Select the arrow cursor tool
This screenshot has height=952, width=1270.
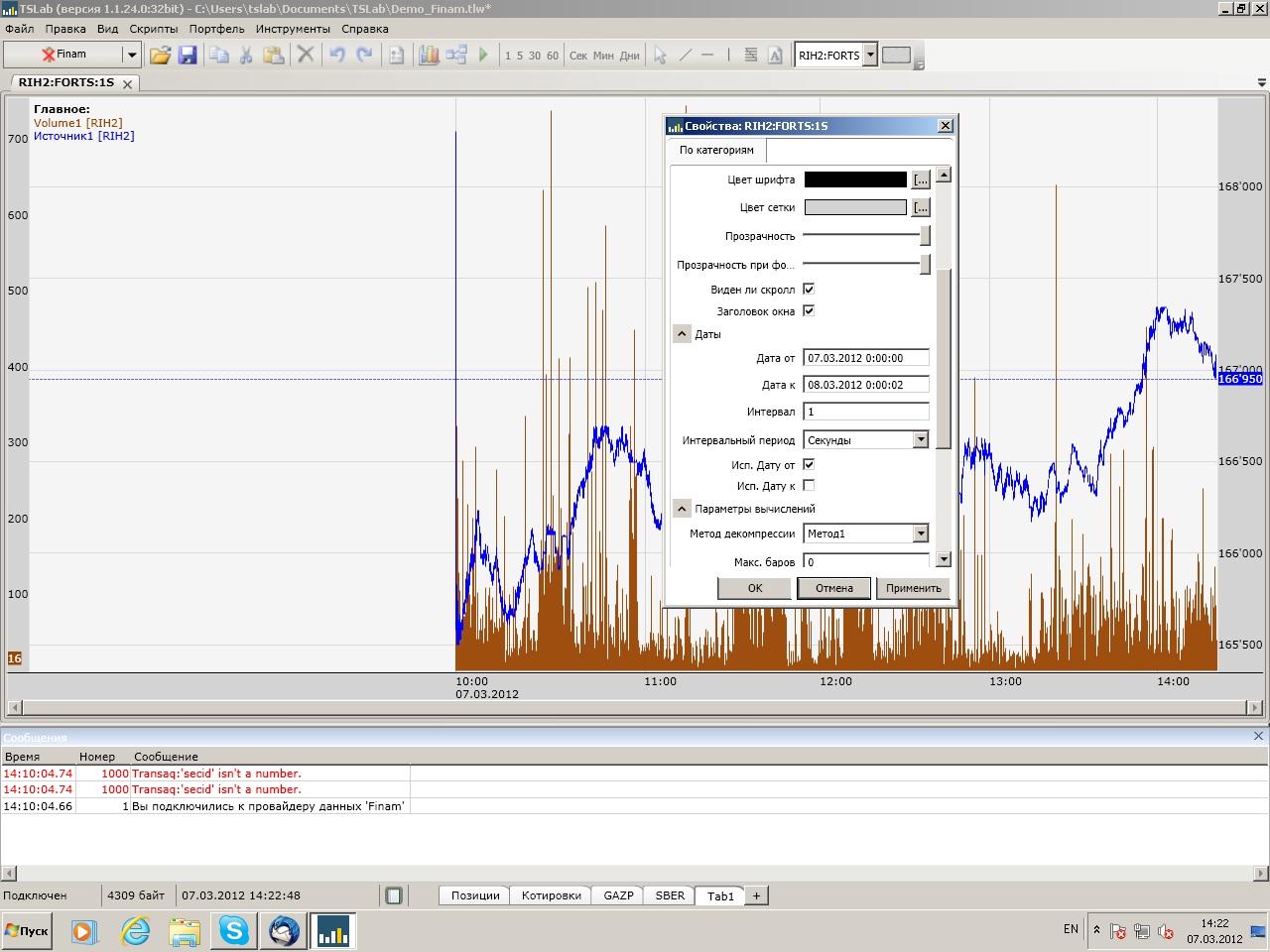[x=660, y=56]
